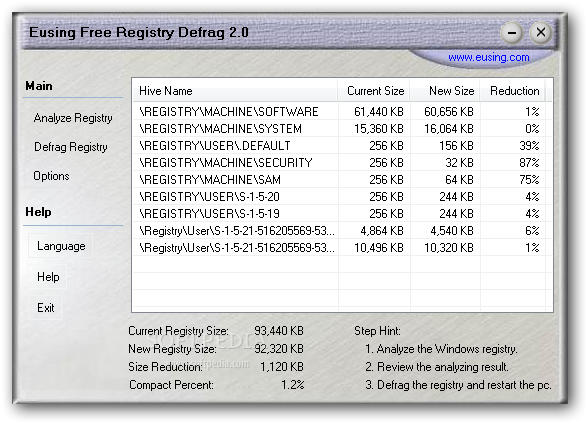Viewport: 588px width, 424px height.
Task: Sort by the Hive Name column header
Action: pyautogui.click(x=235, y=91)
